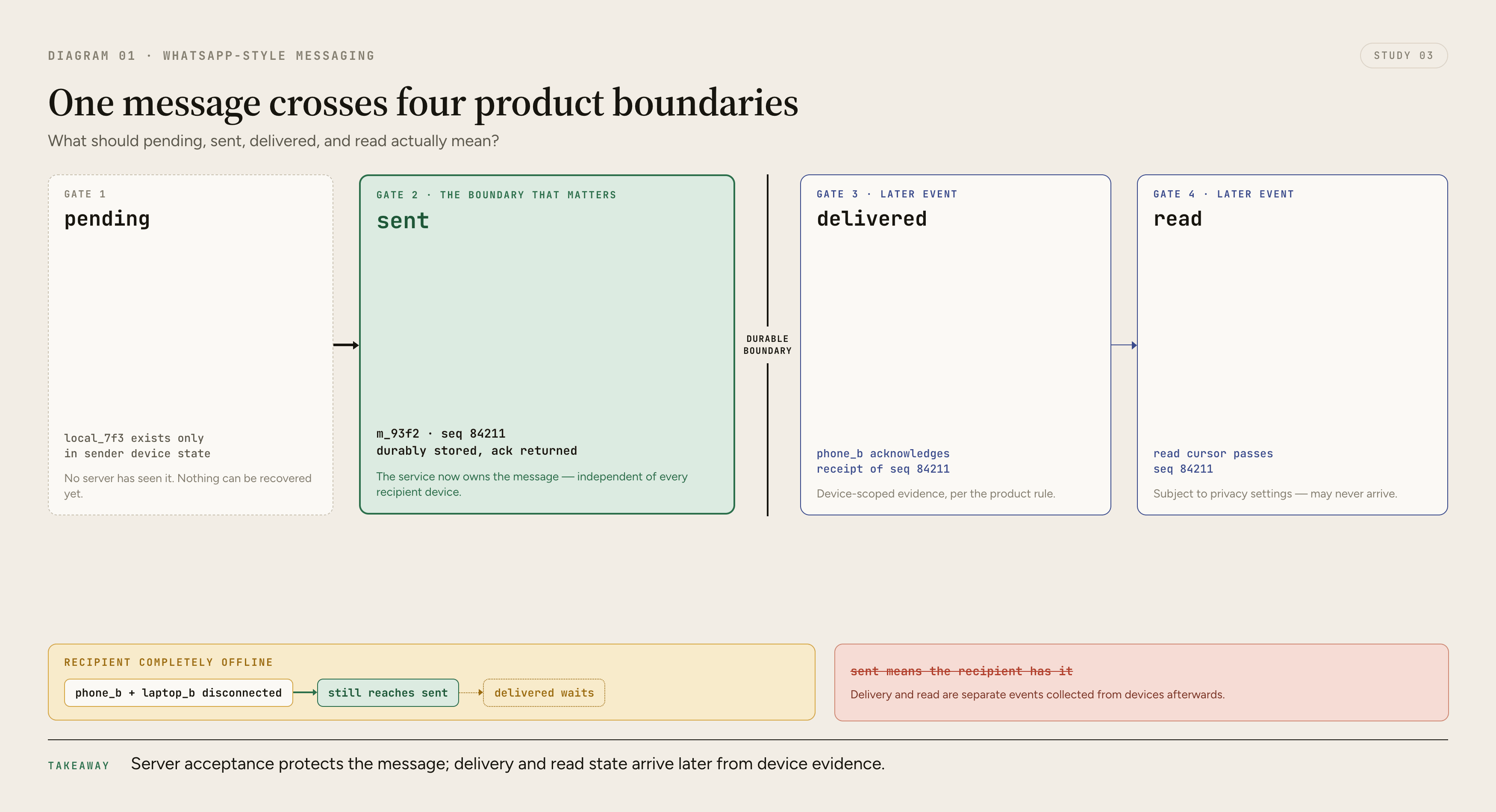Click the 'still reaches sent' chip
Screen dimensions: 1496x812
[x=388, y=693]
